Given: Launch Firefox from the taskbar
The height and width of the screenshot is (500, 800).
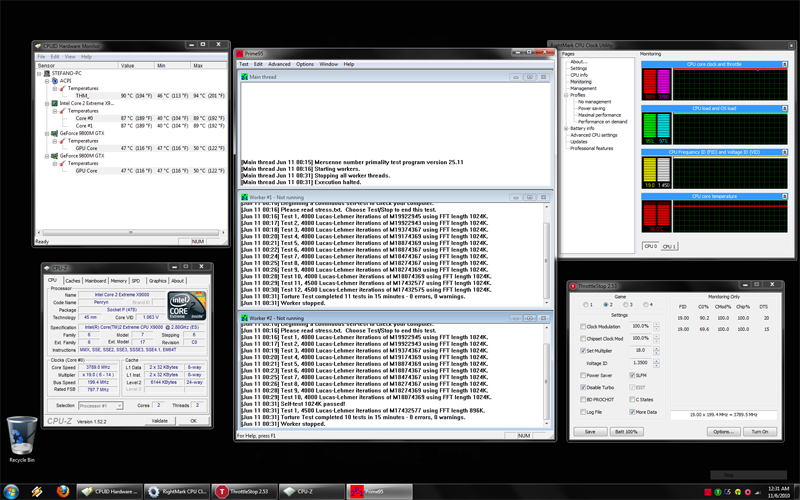Looking at the screenshot, I should 63,491.
